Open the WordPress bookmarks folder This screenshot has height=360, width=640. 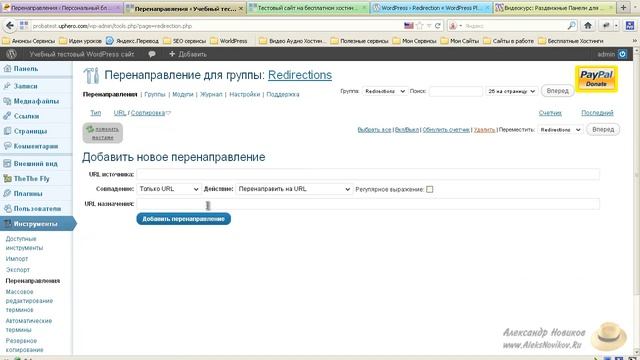pyautogui.click(x=229, y=41)
